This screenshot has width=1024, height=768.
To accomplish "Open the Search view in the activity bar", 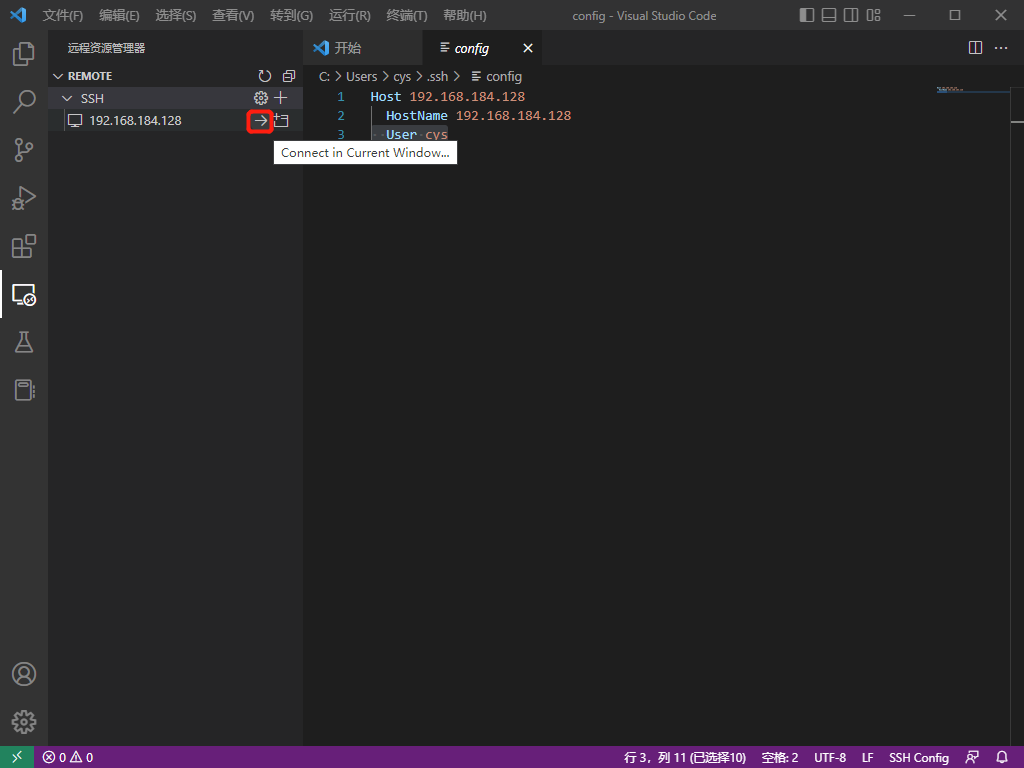I will (x=23, y=102).
